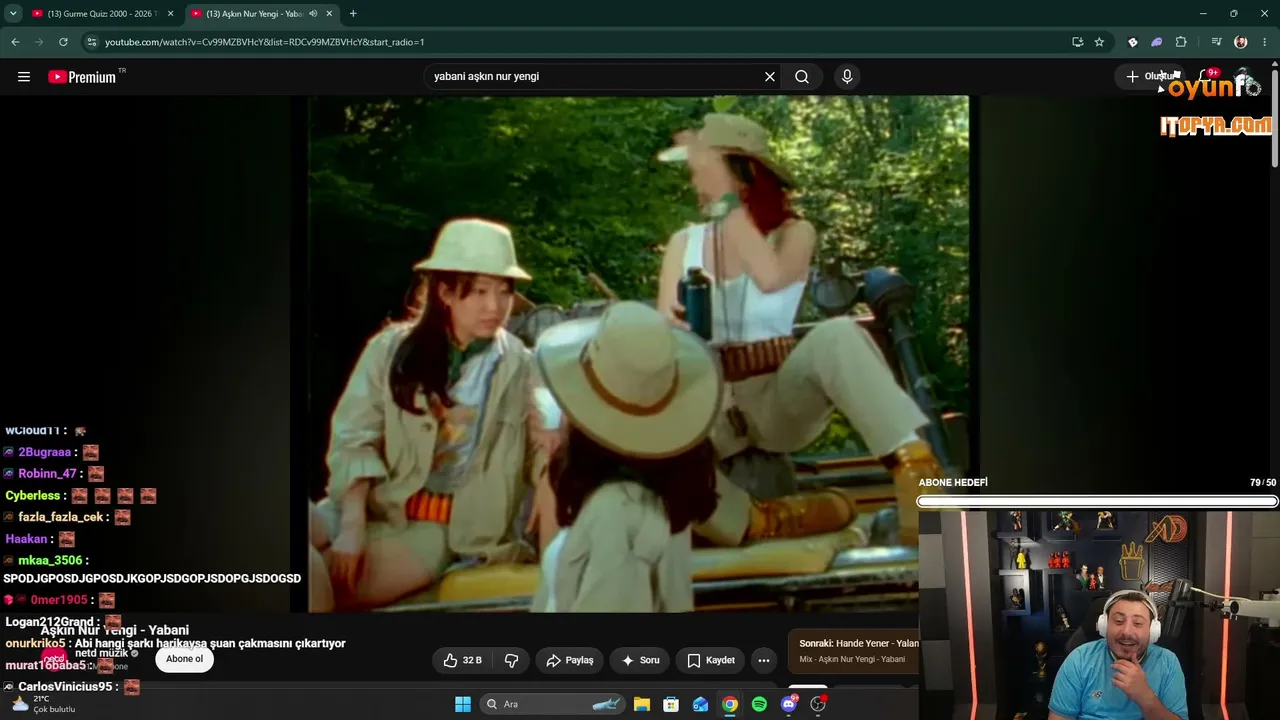Bookmark this page with the star
Viewport: 1280px width, 720px height.
point(1099,42)
